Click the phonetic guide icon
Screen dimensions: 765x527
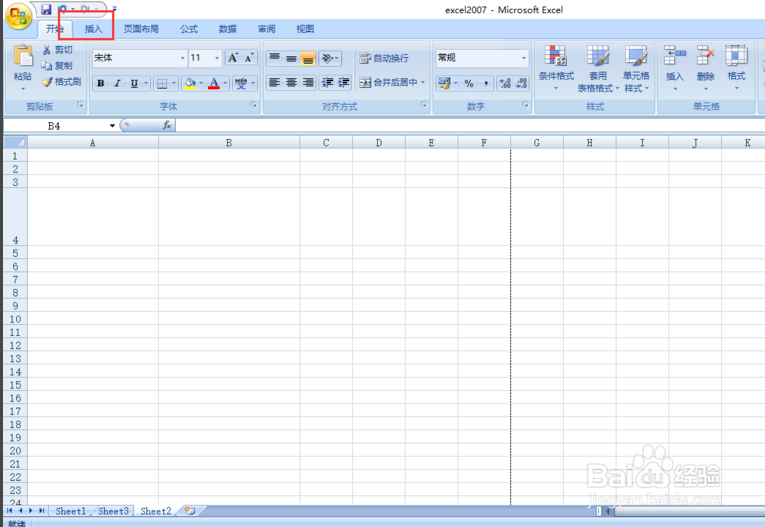(x=241, y=83)
